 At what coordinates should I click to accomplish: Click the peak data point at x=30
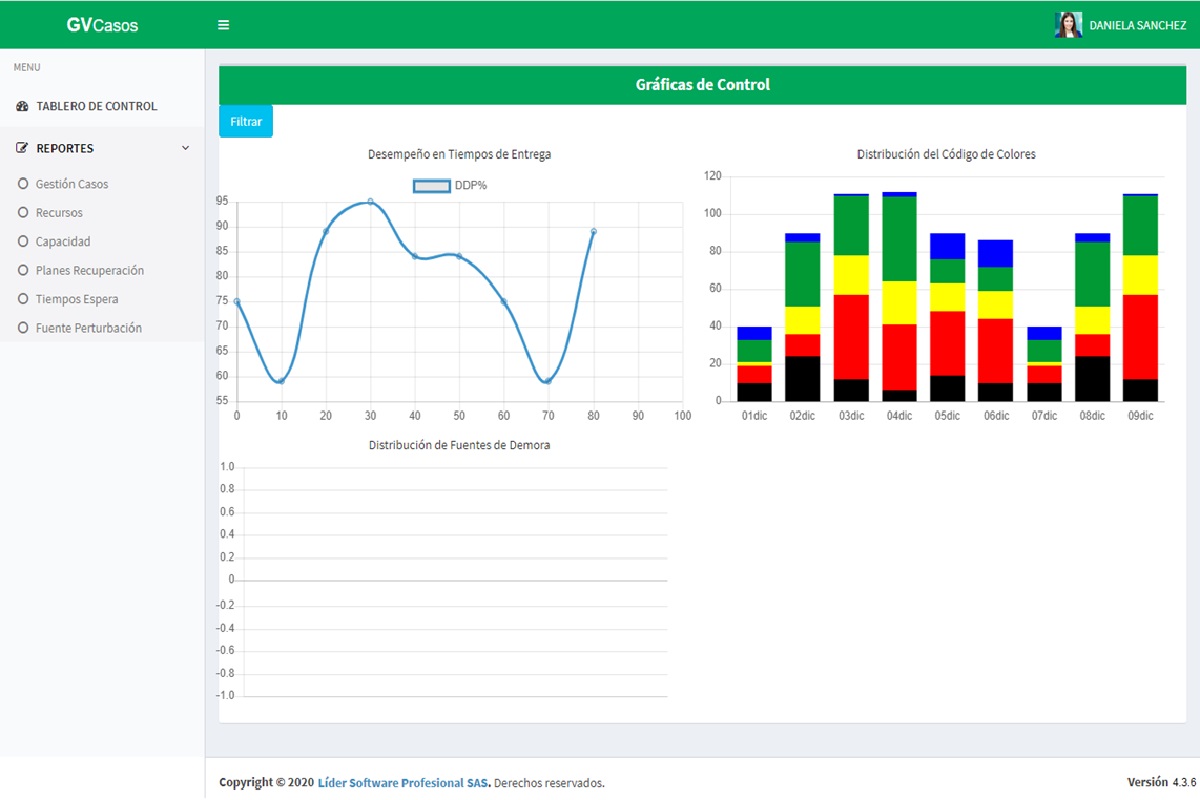click(x=370, y=201)
